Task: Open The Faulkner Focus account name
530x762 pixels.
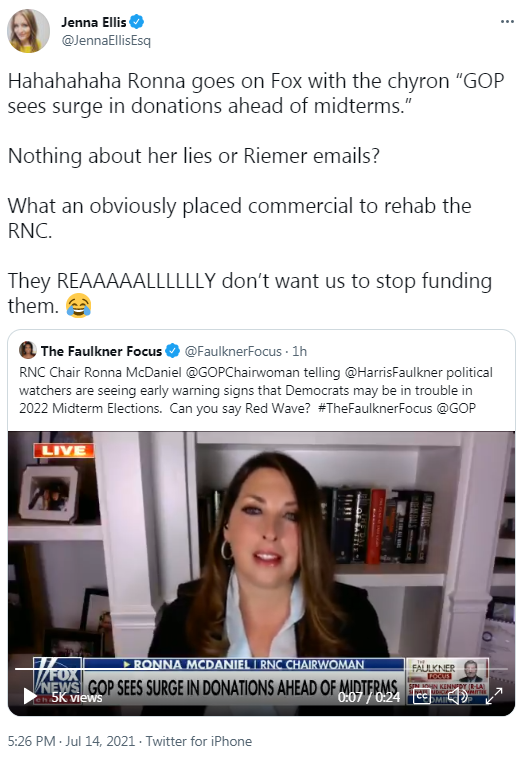Action: point(101,351)
